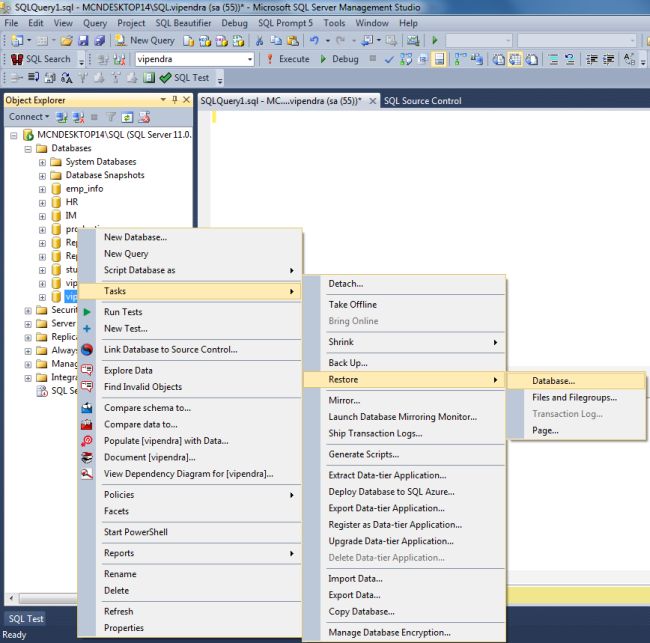Image resolution: width=650 pixels, height=643 pixels.
Task: Collapse the Databases folder node
Action: coord(28,148)
